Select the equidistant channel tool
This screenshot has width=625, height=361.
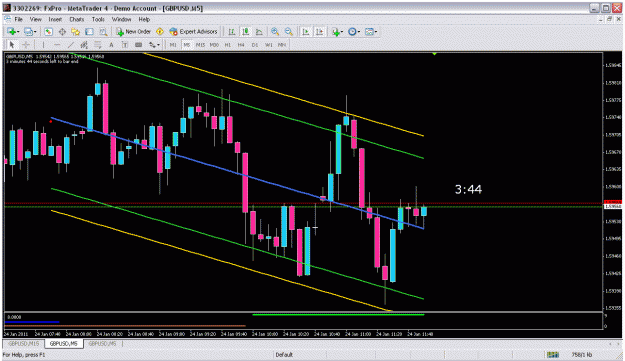[84, 45]
